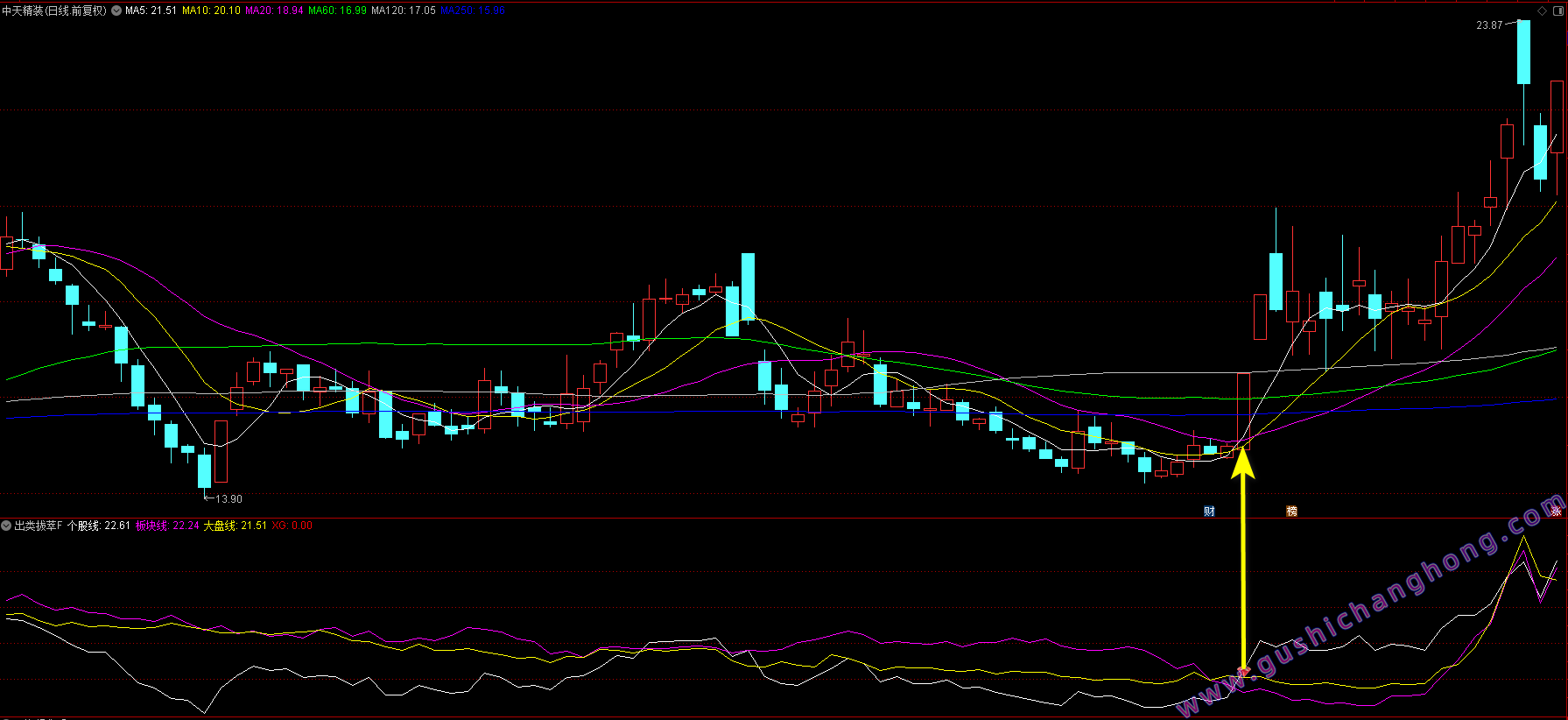Open the 出类拔萃F indicator dropdown arrow
This screenshot has height=720, width=1568.
coord(6,526)
